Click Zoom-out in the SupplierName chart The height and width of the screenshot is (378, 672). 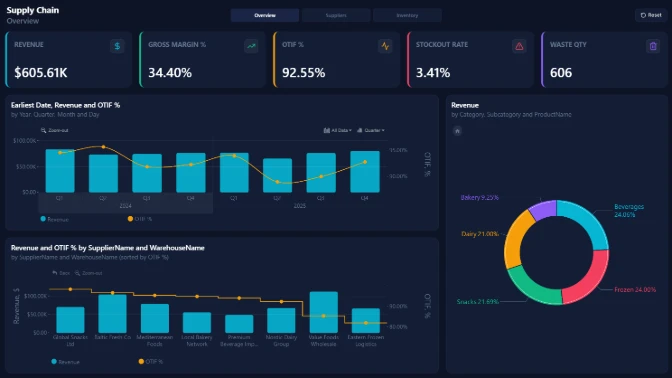tap(88, 273)
